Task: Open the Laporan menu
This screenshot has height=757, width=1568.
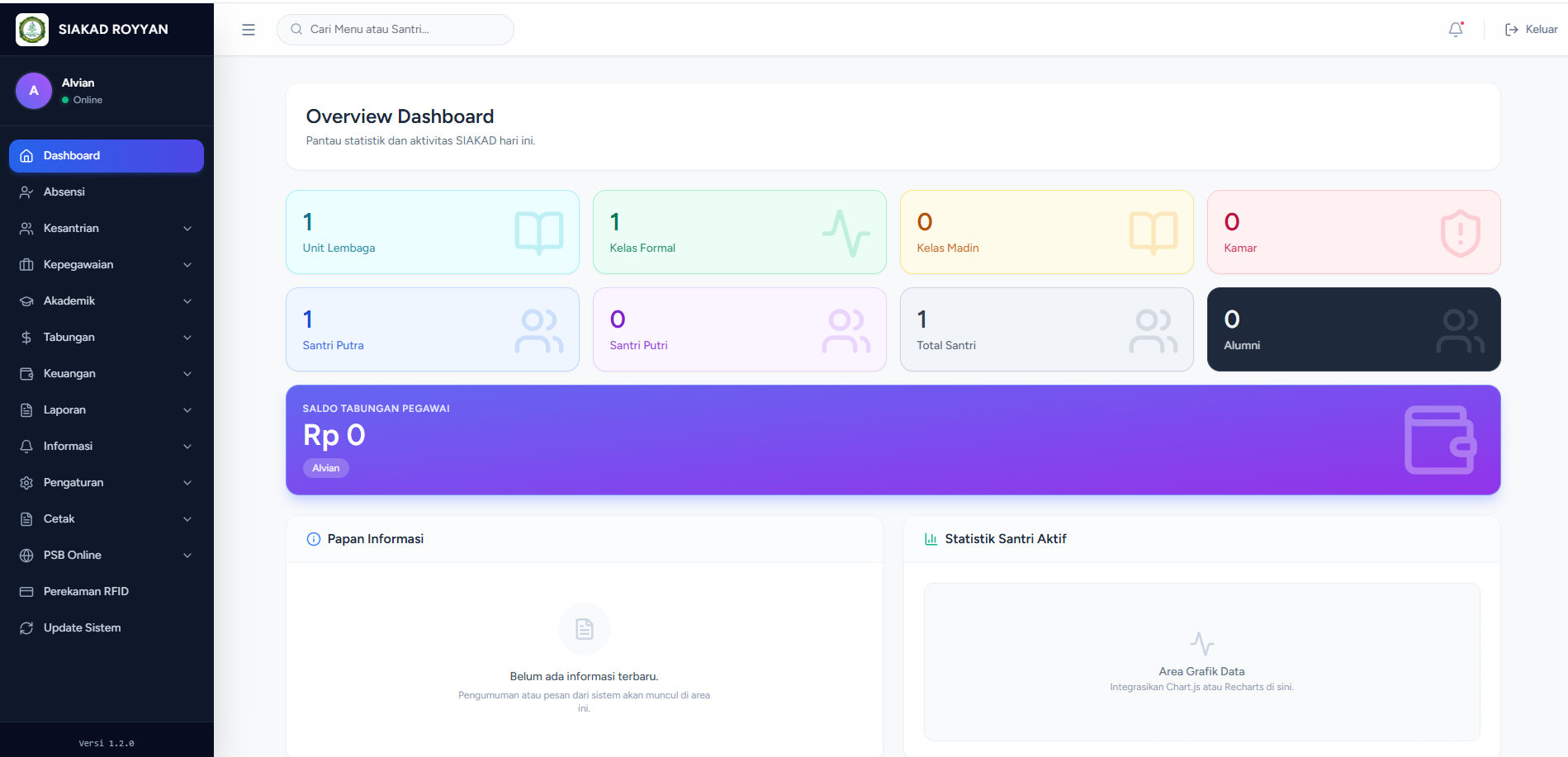Action: [107, 410]
